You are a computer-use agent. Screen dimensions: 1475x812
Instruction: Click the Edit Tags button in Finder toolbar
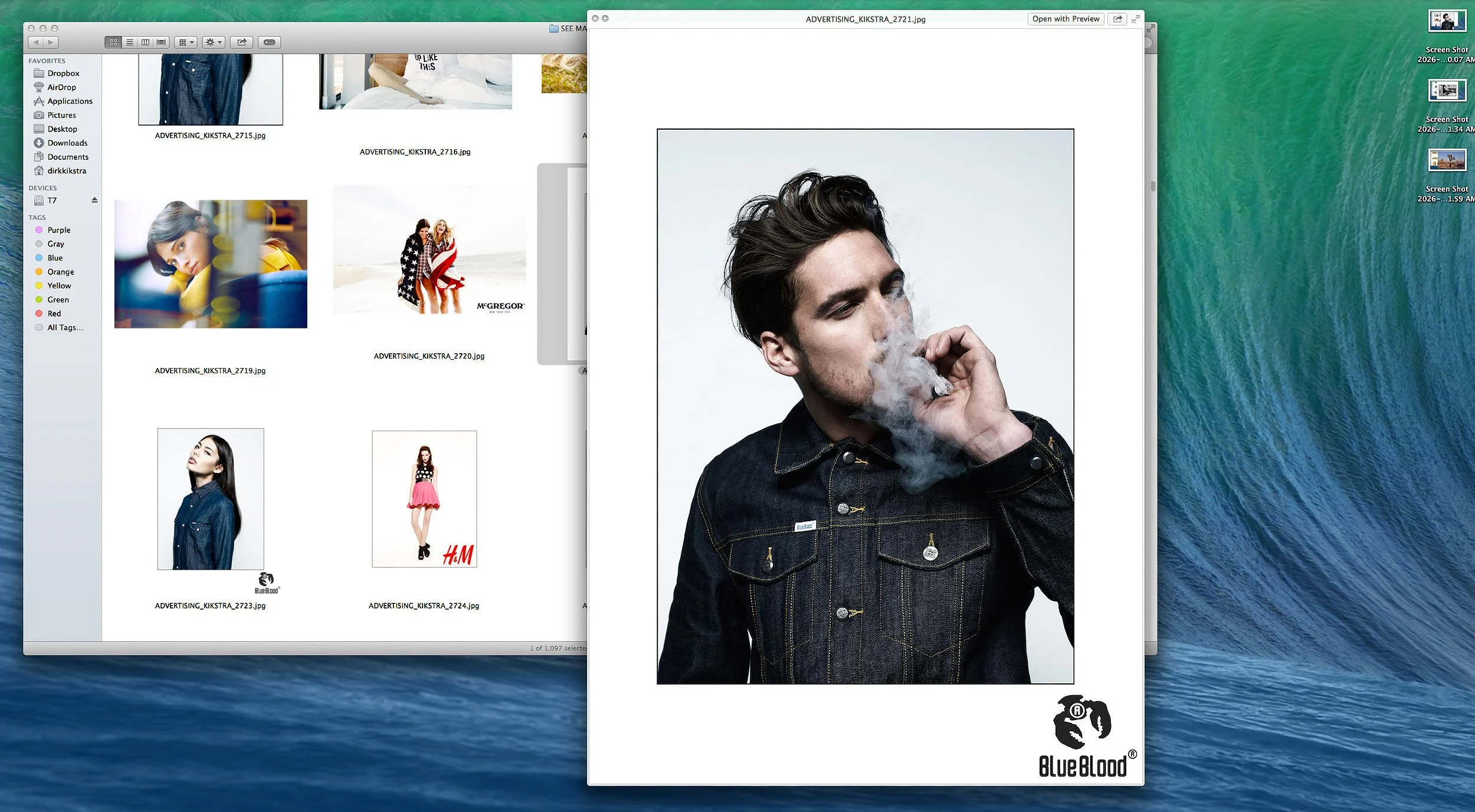point(270,42)
